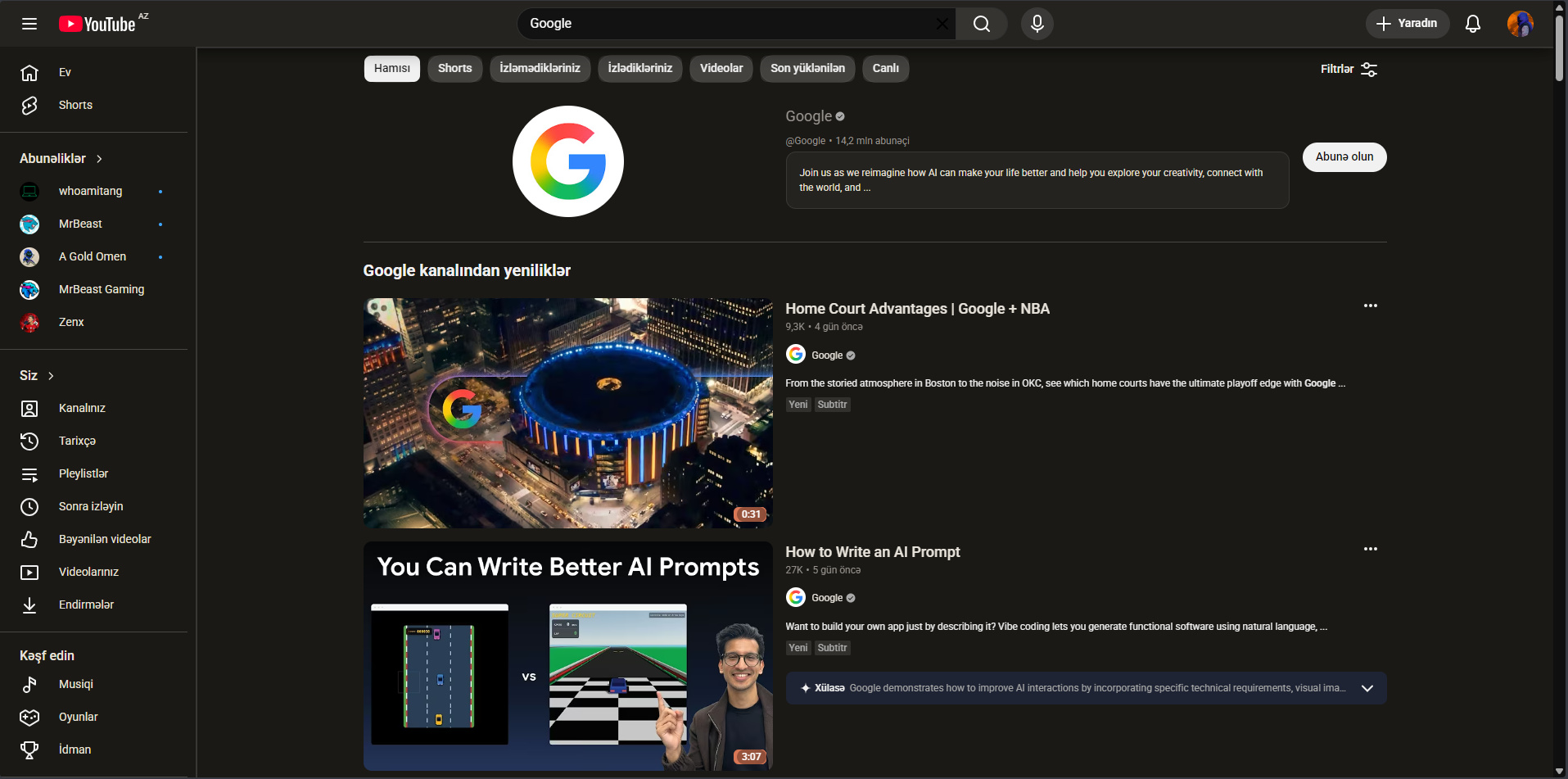Open the large Google channel logo
Image resolution: width=1568 pixels, height=779 pixels.
[x=568, y=161]
